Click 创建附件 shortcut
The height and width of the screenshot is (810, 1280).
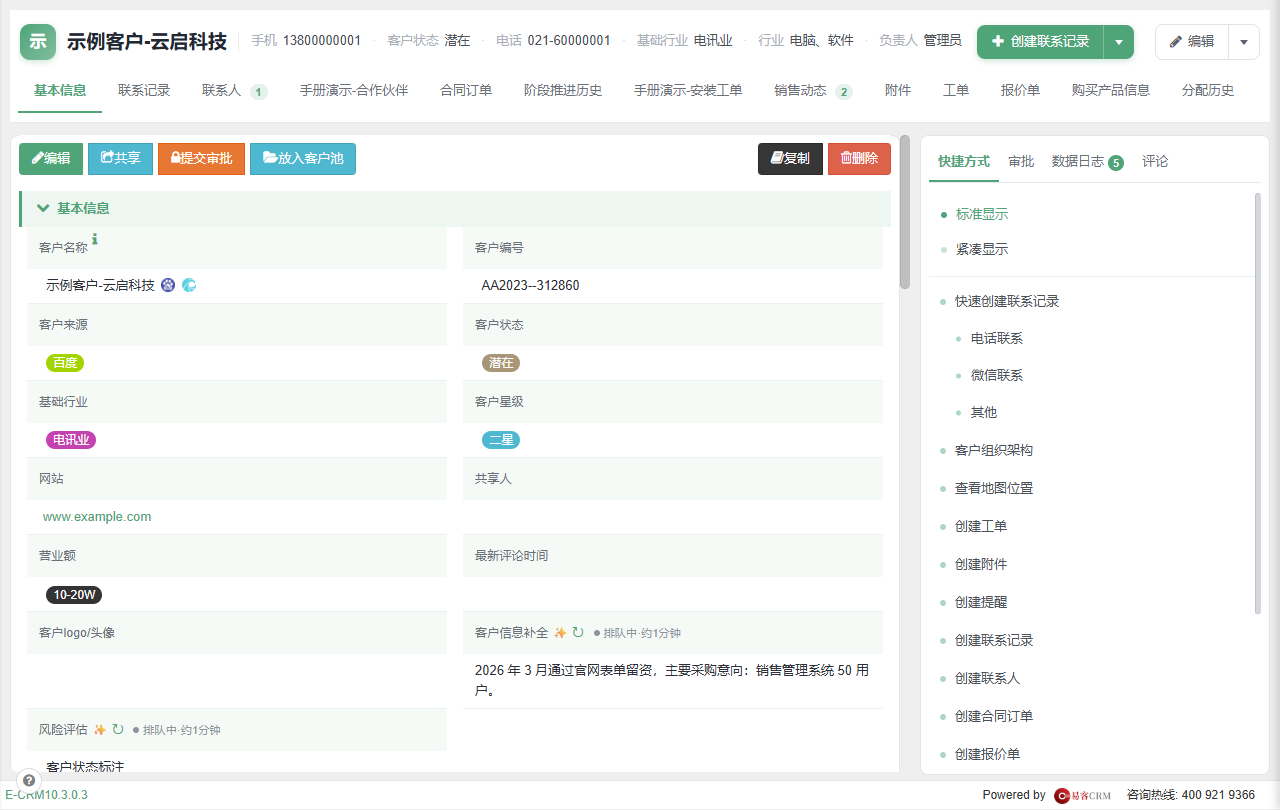pos(981,564)
